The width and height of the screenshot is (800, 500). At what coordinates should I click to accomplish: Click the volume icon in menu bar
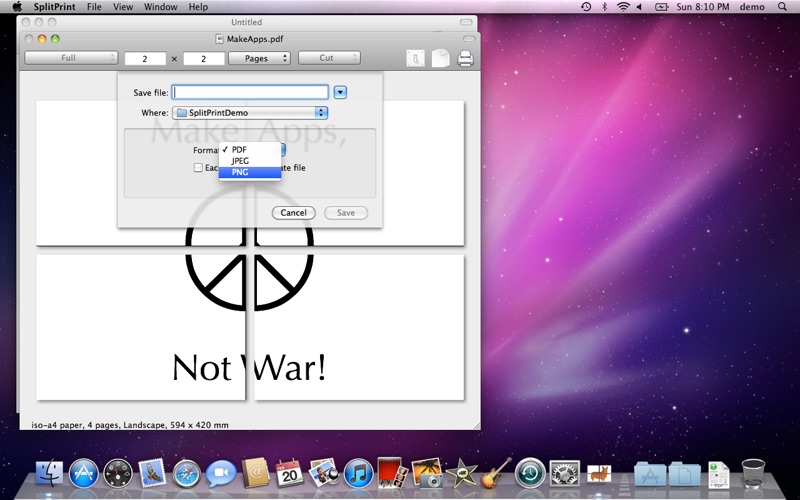tap(639, 7)
